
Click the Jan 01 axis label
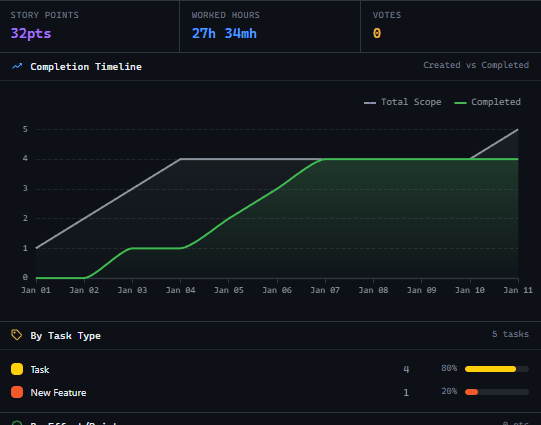pos(36,290)
